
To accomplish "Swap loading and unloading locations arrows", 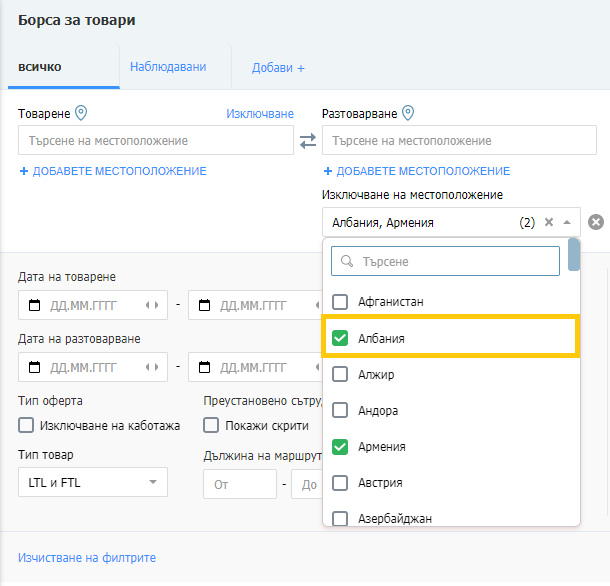I will click(308, 141).
